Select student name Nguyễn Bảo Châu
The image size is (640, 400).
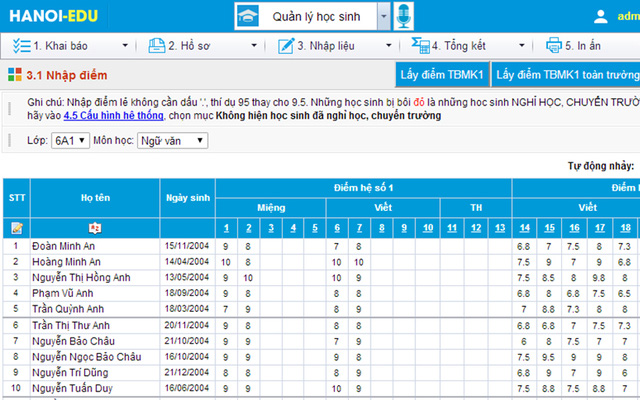click(x=73, y=341)
